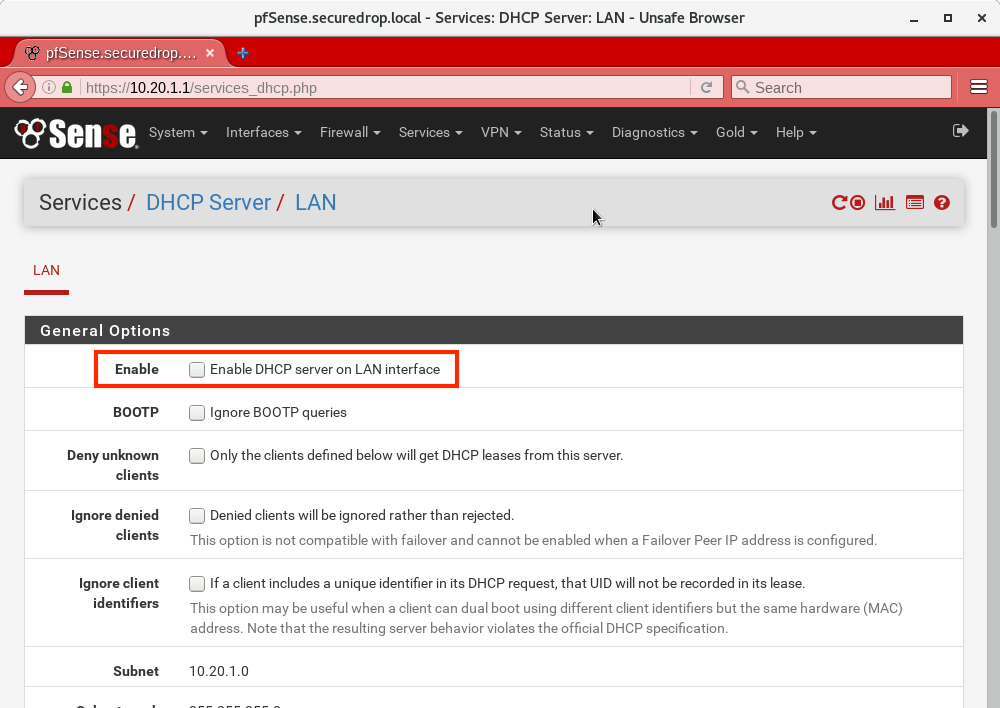Toggle Ignore denied clients checkbox
Viewport: 1000px width, 708px height.
[197, 515]
